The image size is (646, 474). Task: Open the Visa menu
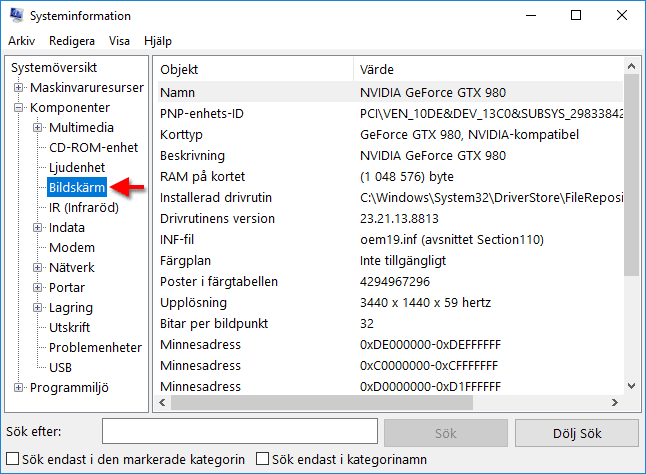click(119, 41)
